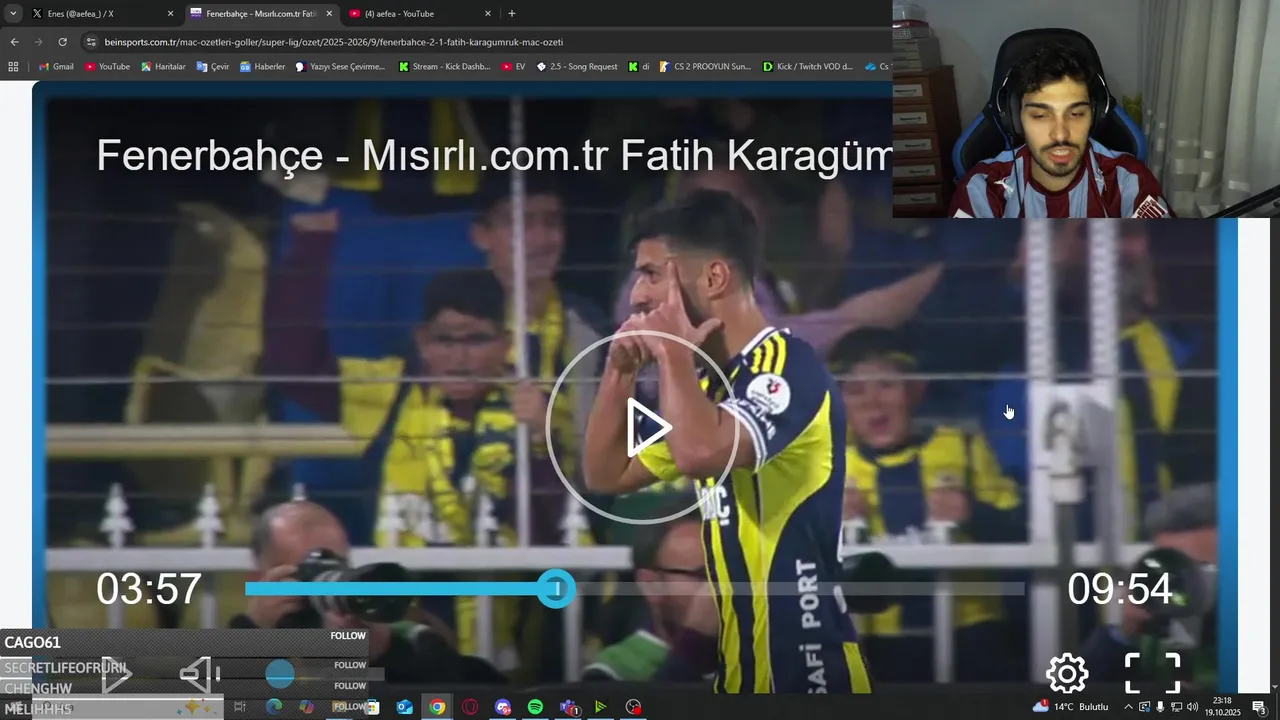Open Spotify from taskbar
This screenshot has width=1280, height=720.
pyautogui.click(x=535, y=707)
